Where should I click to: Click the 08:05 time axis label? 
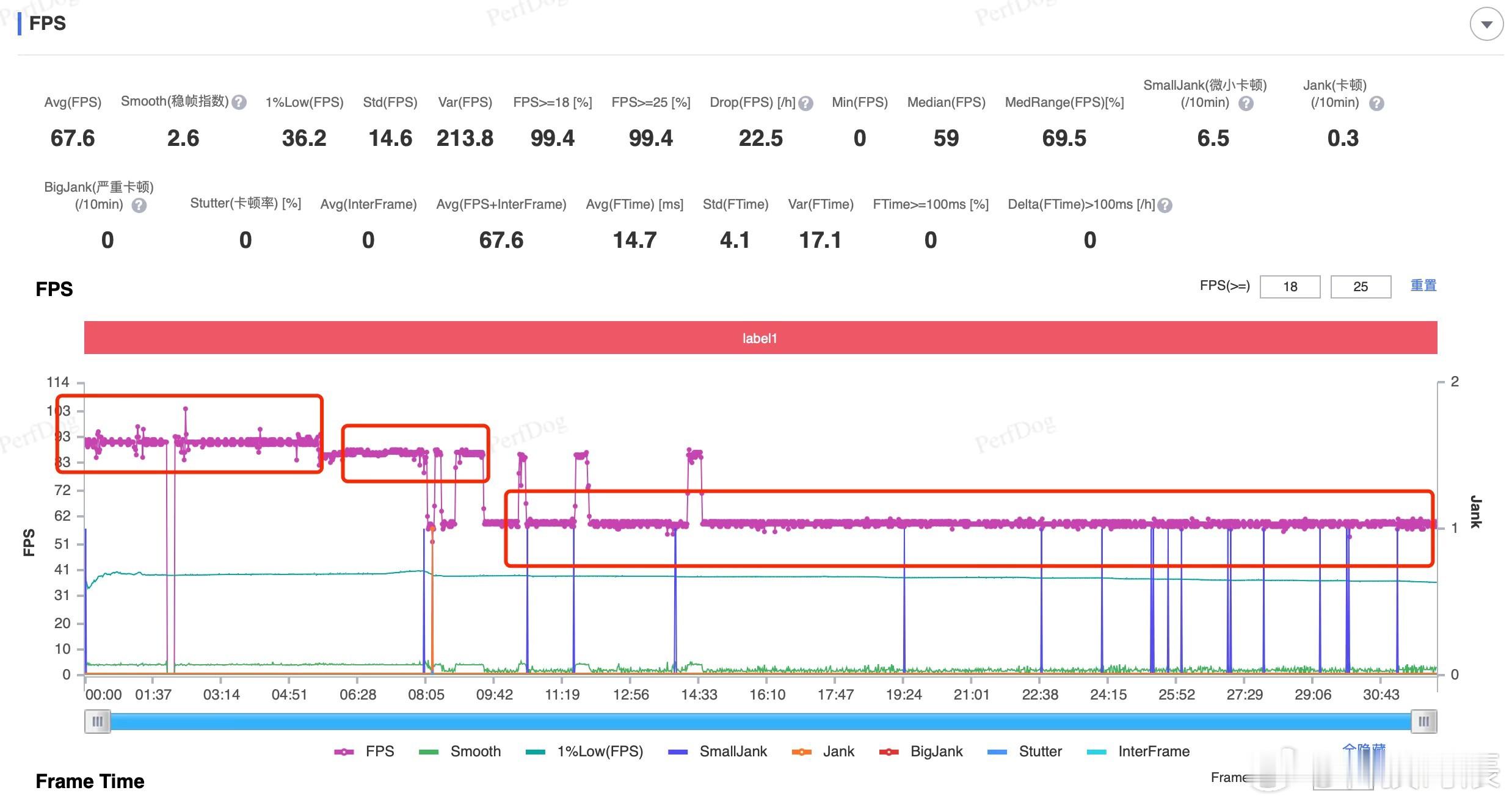coord(426,695)
